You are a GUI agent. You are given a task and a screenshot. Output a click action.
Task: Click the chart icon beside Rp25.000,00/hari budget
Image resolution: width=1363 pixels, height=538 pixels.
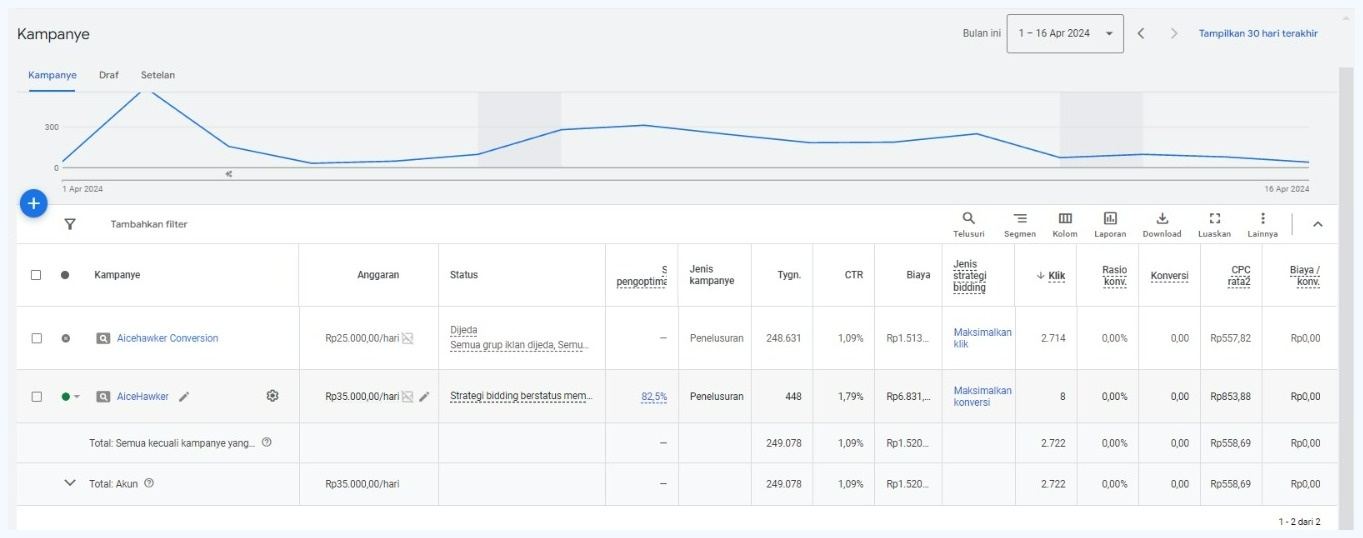point(407,338)
